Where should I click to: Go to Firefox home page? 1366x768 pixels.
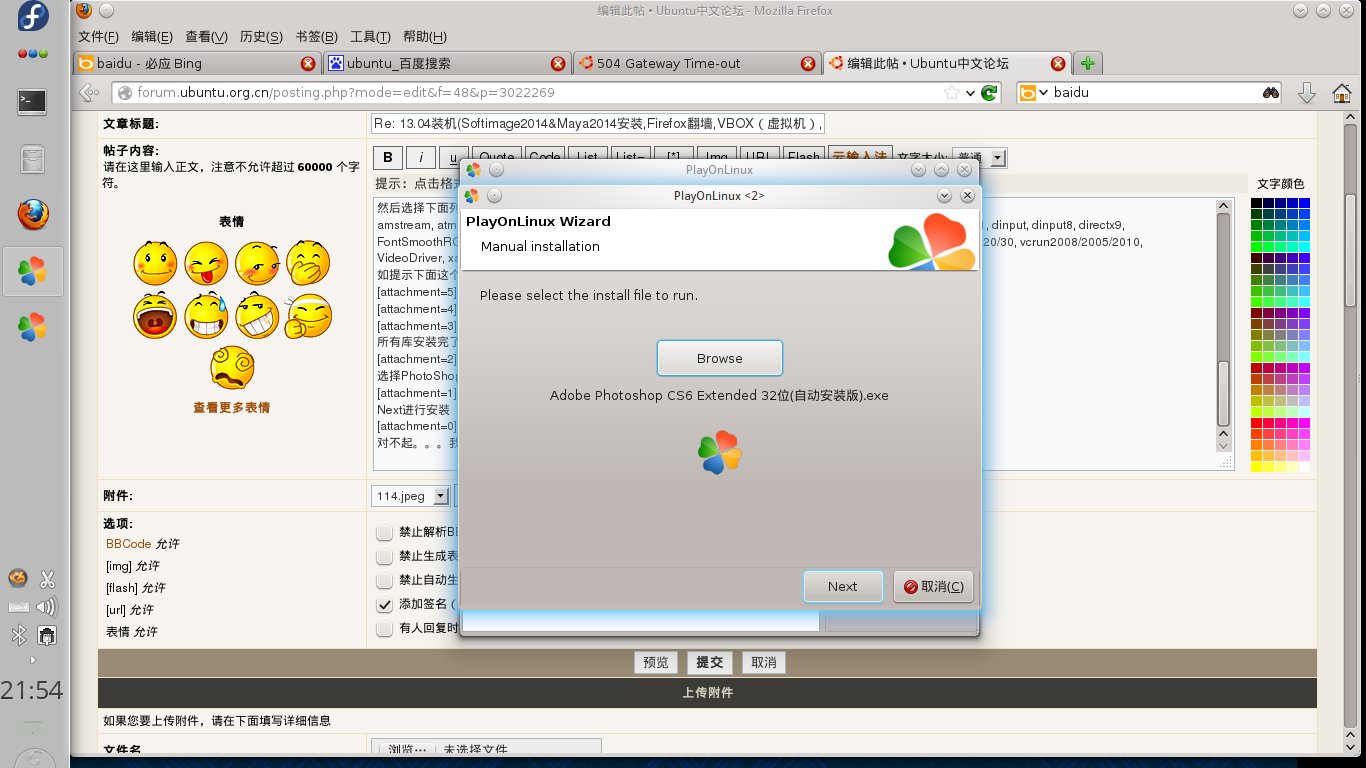1342,93
